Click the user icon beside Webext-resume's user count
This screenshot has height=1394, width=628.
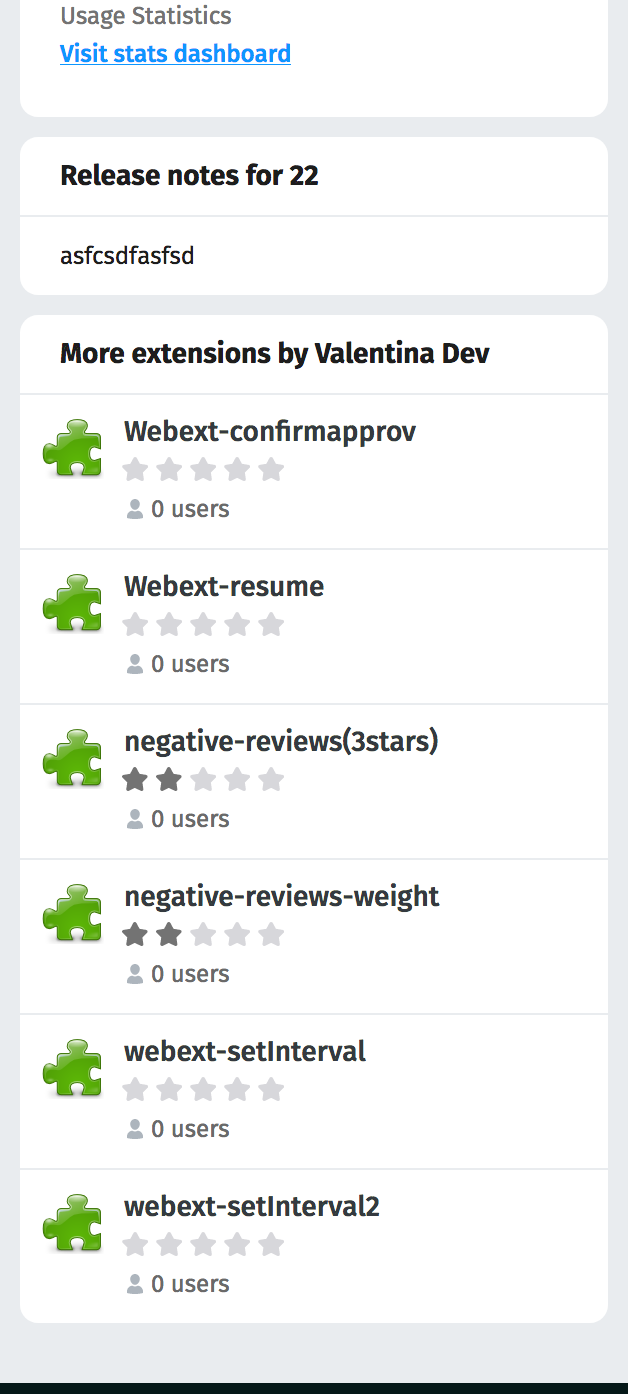click(x=134, y=663)
